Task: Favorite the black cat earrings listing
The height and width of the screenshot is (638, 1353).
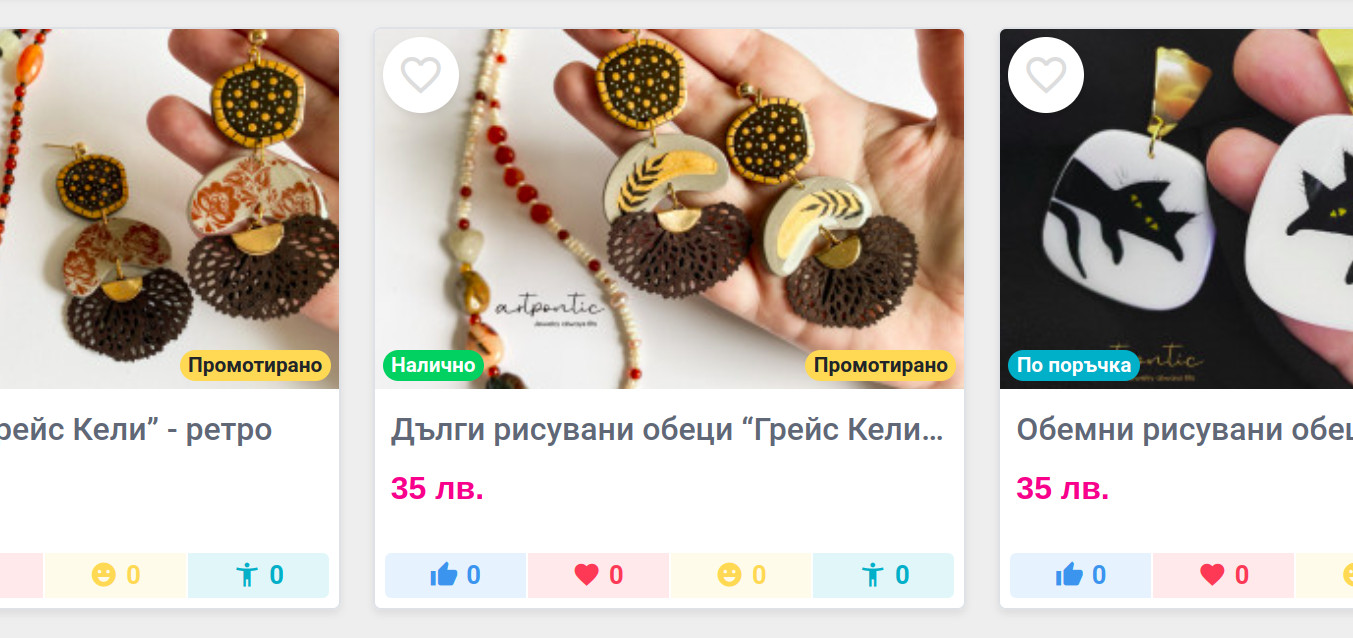Action: point(1046,75)
